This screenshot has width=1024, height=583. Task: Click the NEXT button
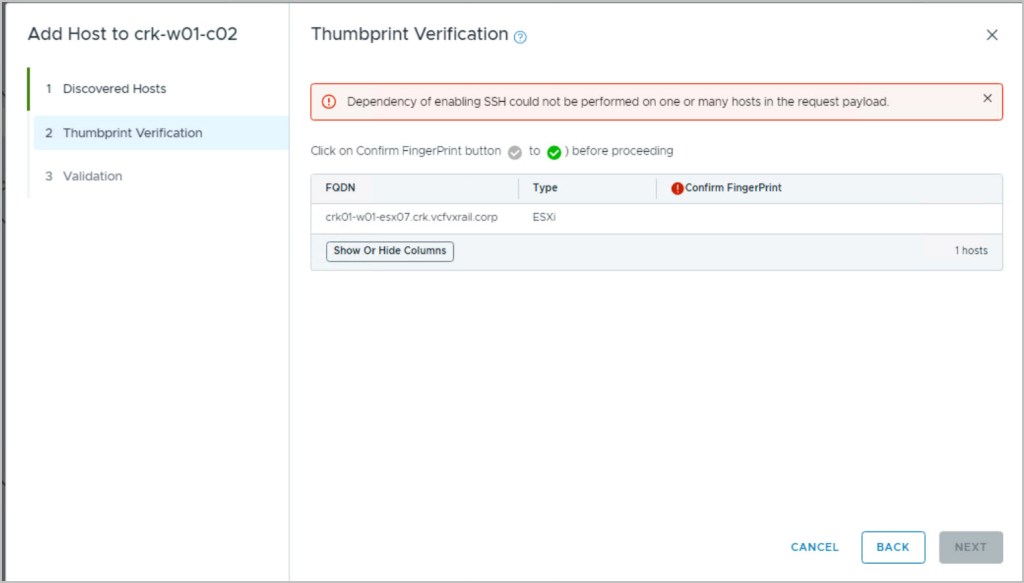click(970, 547)
